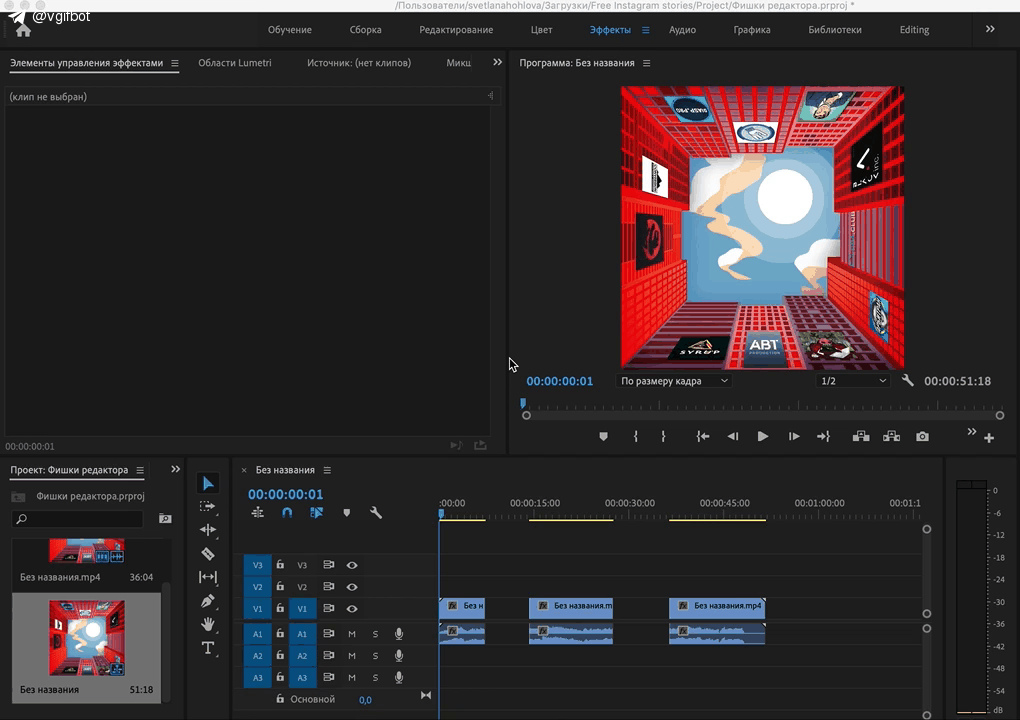Switch to Обучение workspace

point(289,30)
